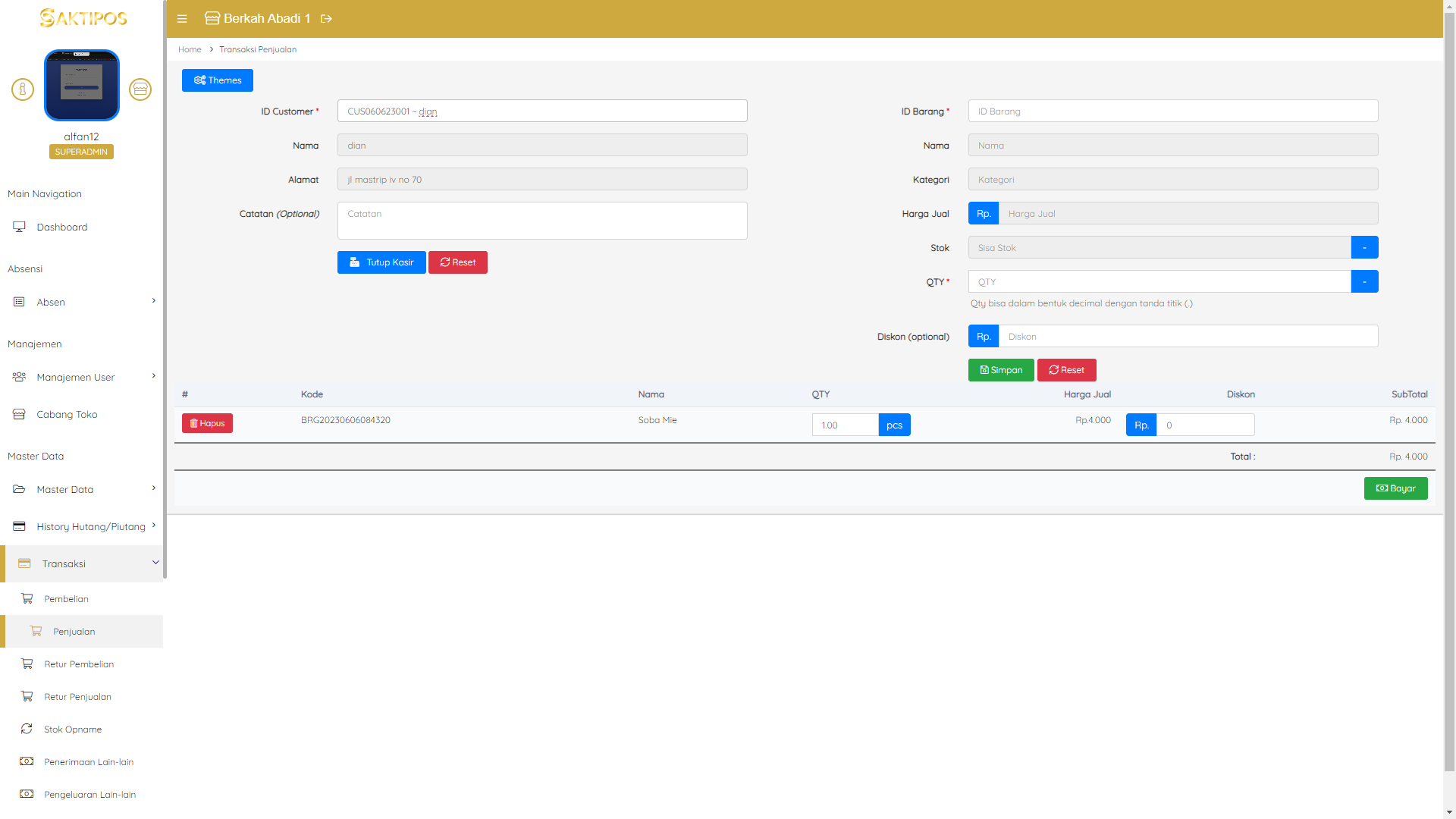Click the store icon right of profile picture
This screenshot has height=819, width=1456.
coord(140,89)
